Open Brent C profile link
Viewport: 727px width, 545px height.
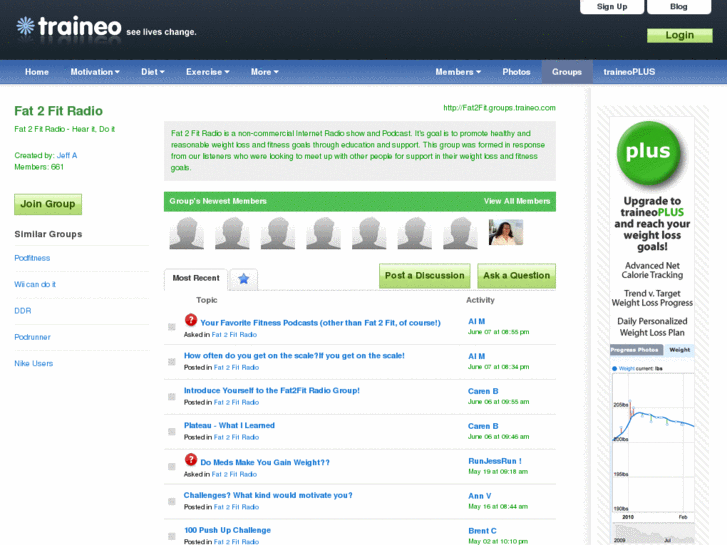(482, 531)
